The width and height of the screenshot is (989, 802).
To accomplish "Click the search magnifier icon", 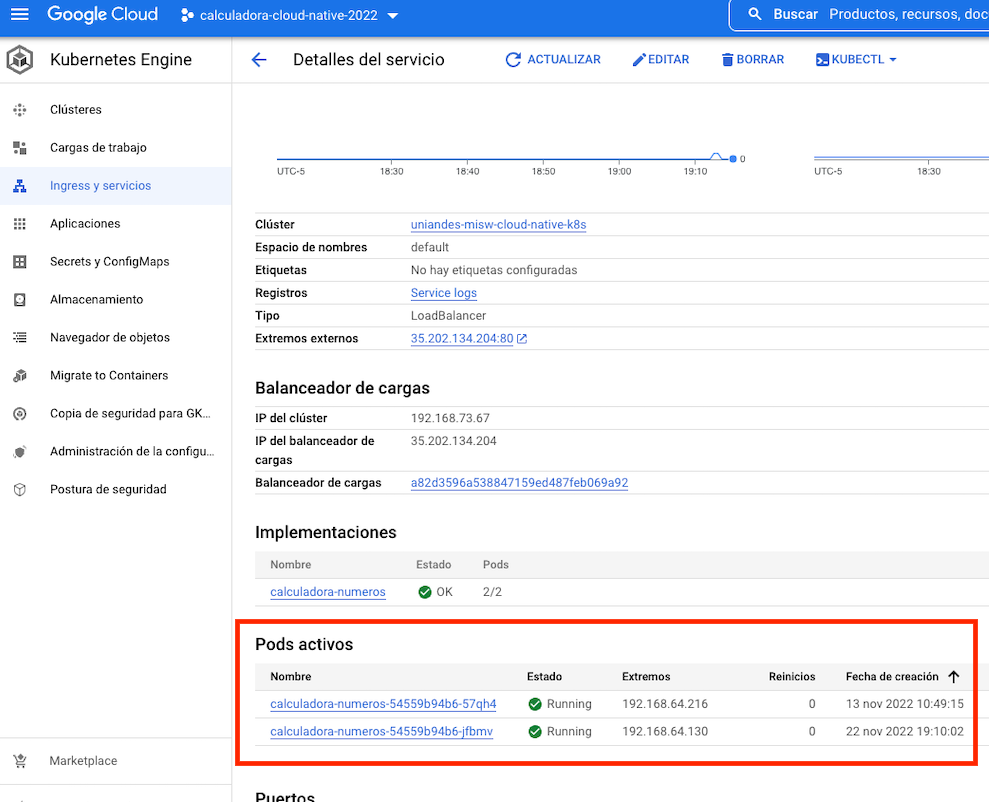I will 754,14.
